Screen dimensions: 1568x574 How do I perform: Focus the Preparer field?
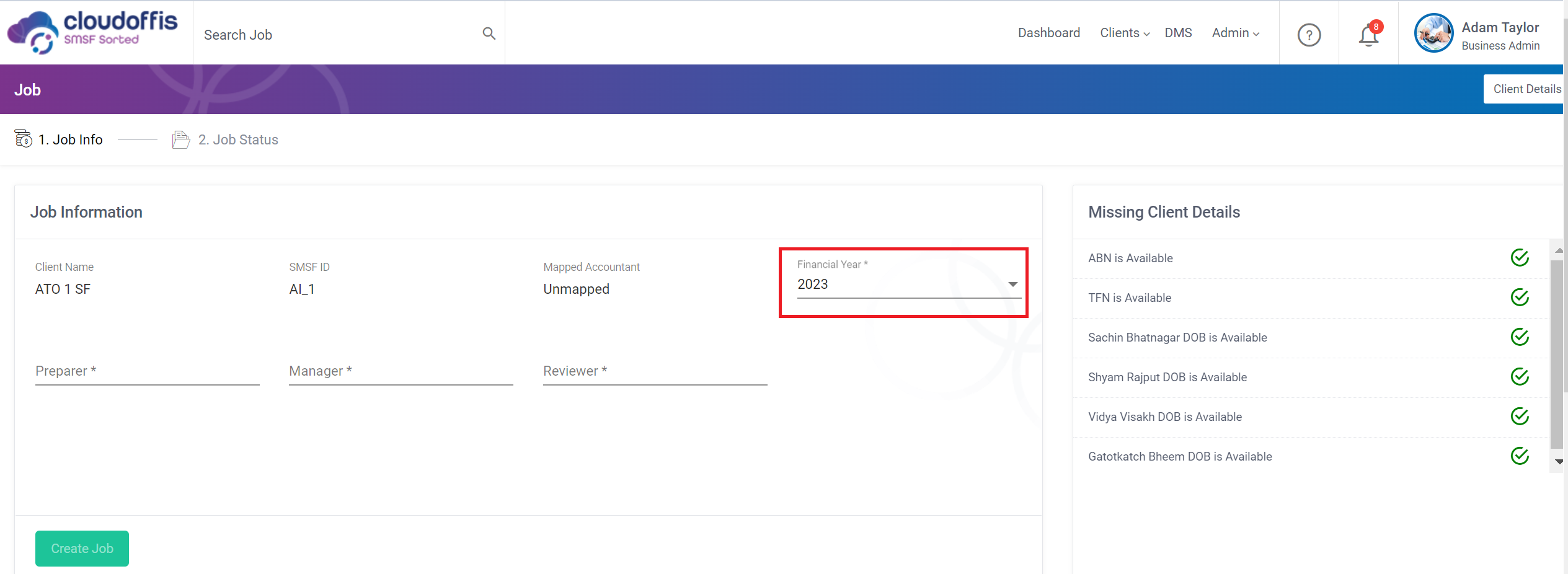(x=147, y=371)
